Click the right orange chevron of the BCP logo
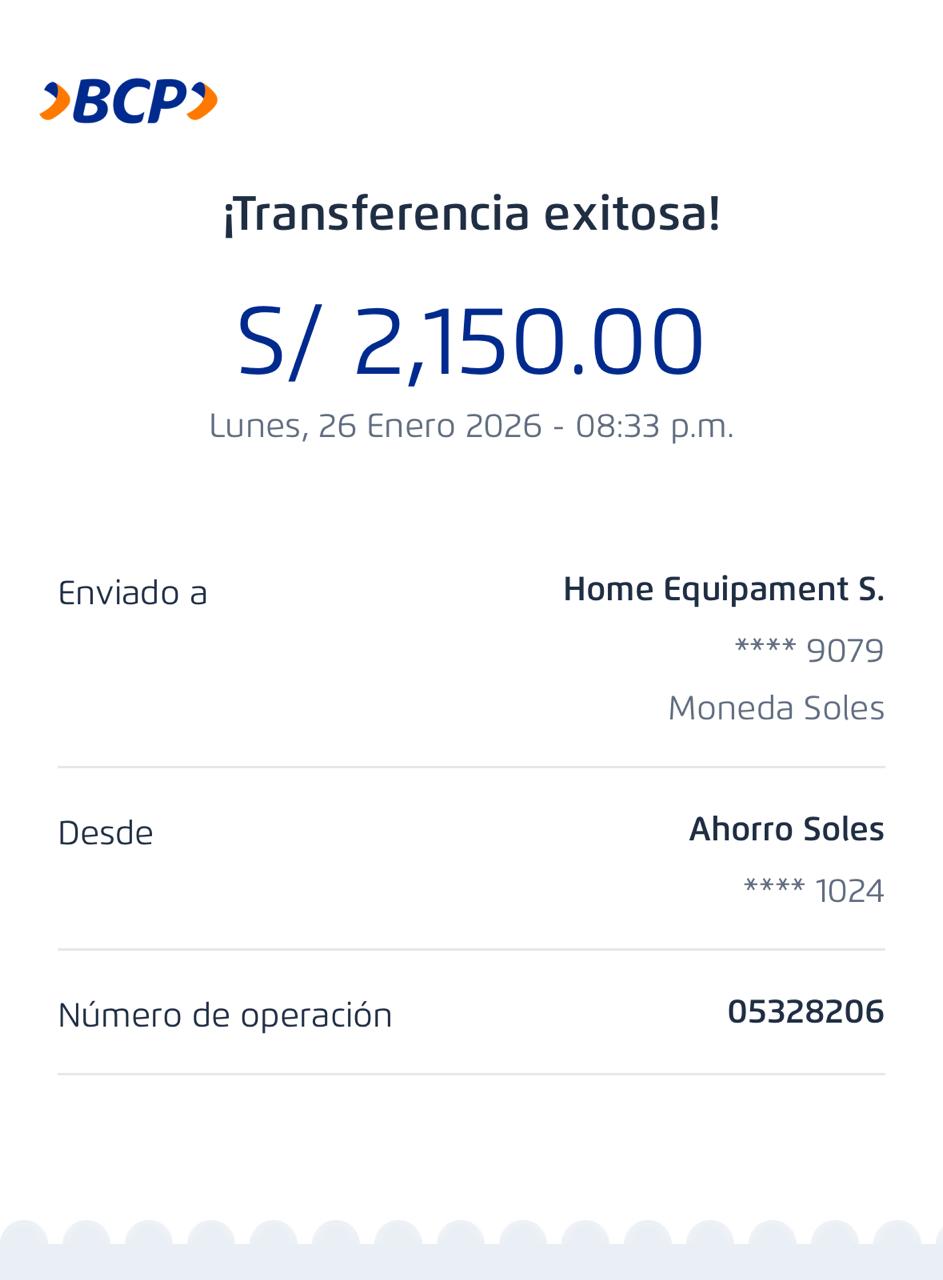Image resolution: width=943 pixels, height=1280 pixels. [203, 102]
